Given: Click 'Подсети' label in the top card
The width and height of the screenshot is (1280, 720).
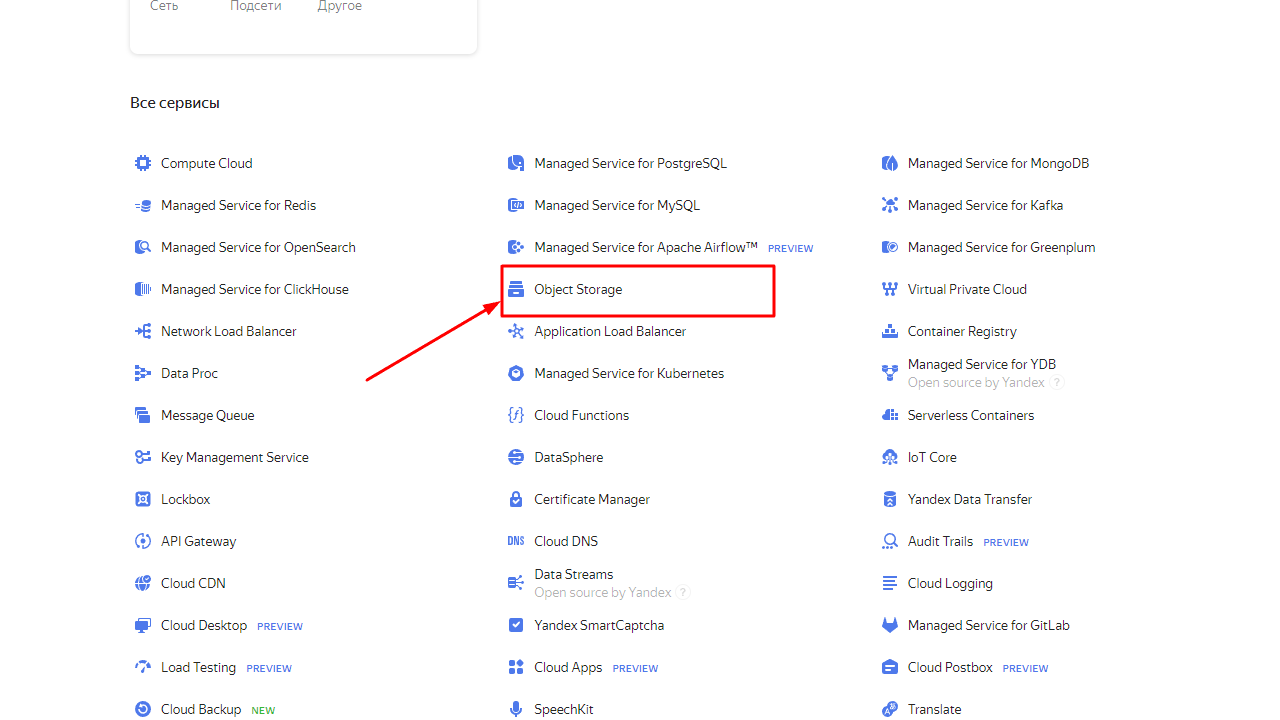Looking at the screenshot, I should [256, 6].
